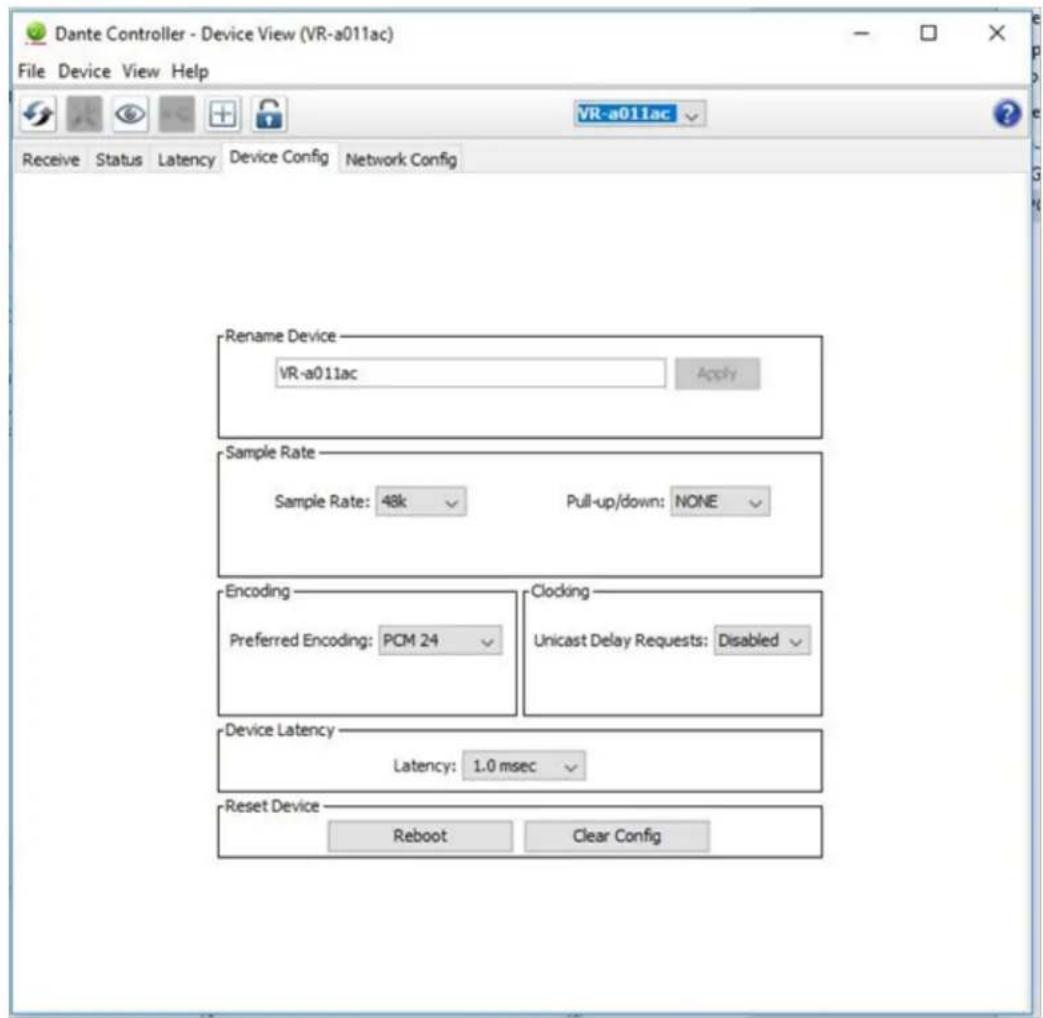Click the greyed-out web config toolbar icon
This screenshot has height=1018, width=1043.
[84, 114]
